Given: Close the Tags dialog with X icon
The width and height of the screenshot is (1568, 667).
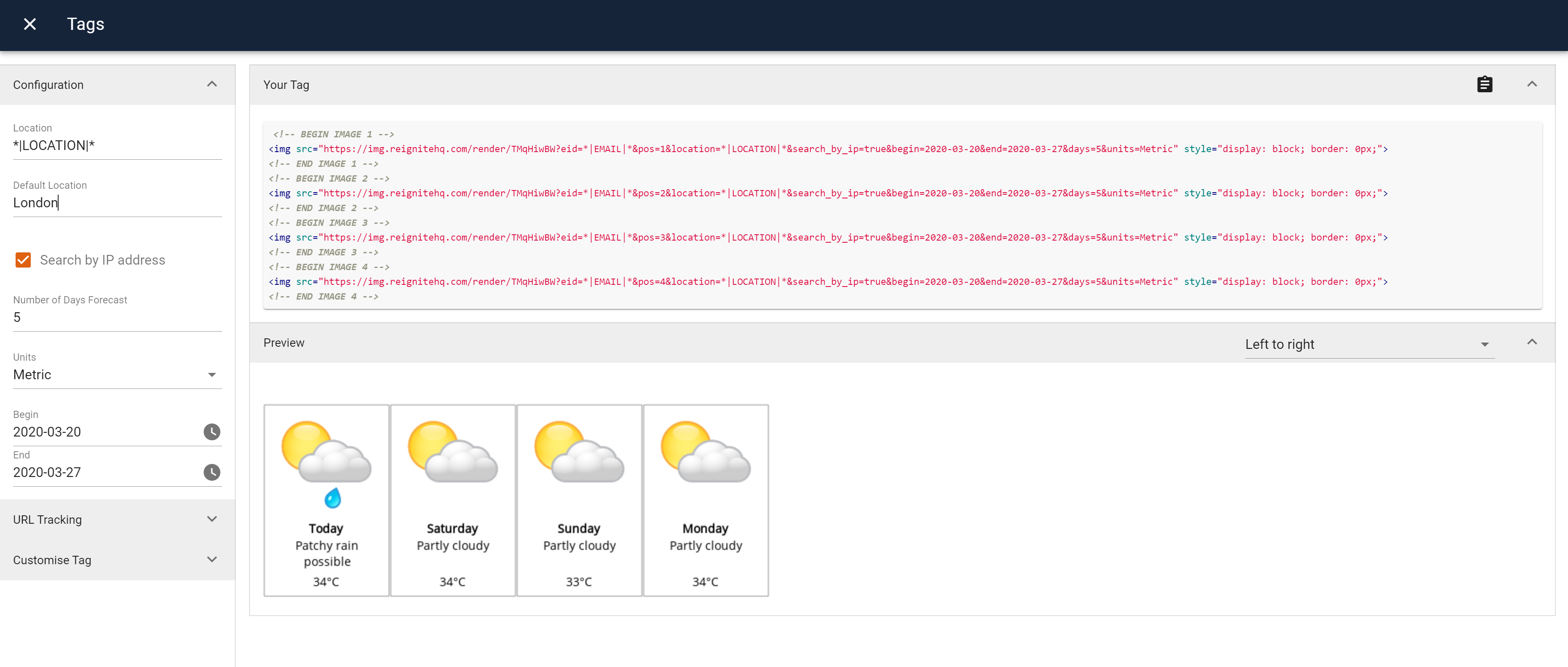Looking at the screenshot, I should click(x=30, y=24).
